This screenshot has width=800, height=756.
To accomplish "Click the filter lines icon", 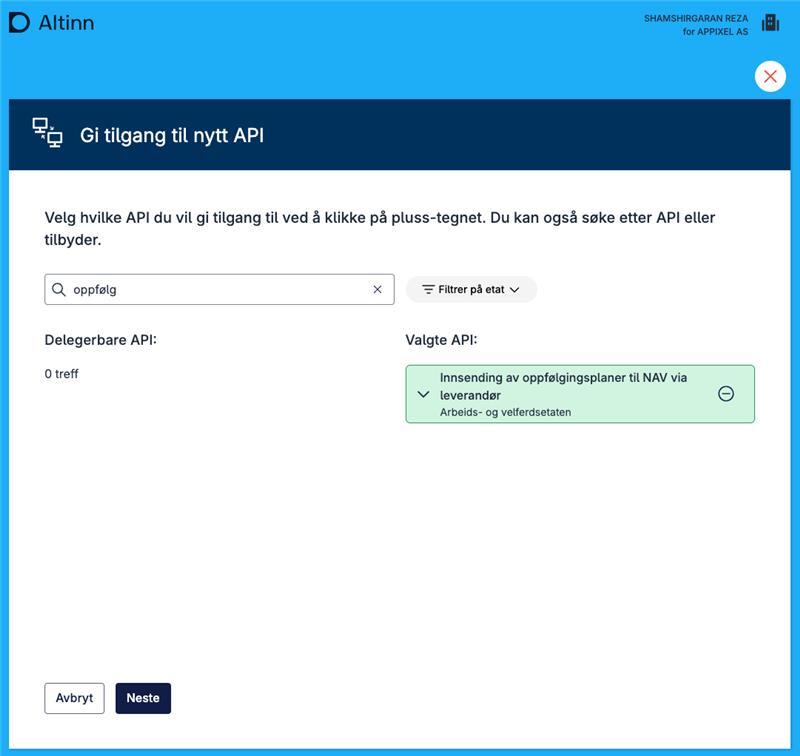I will (x=428, y=289).
